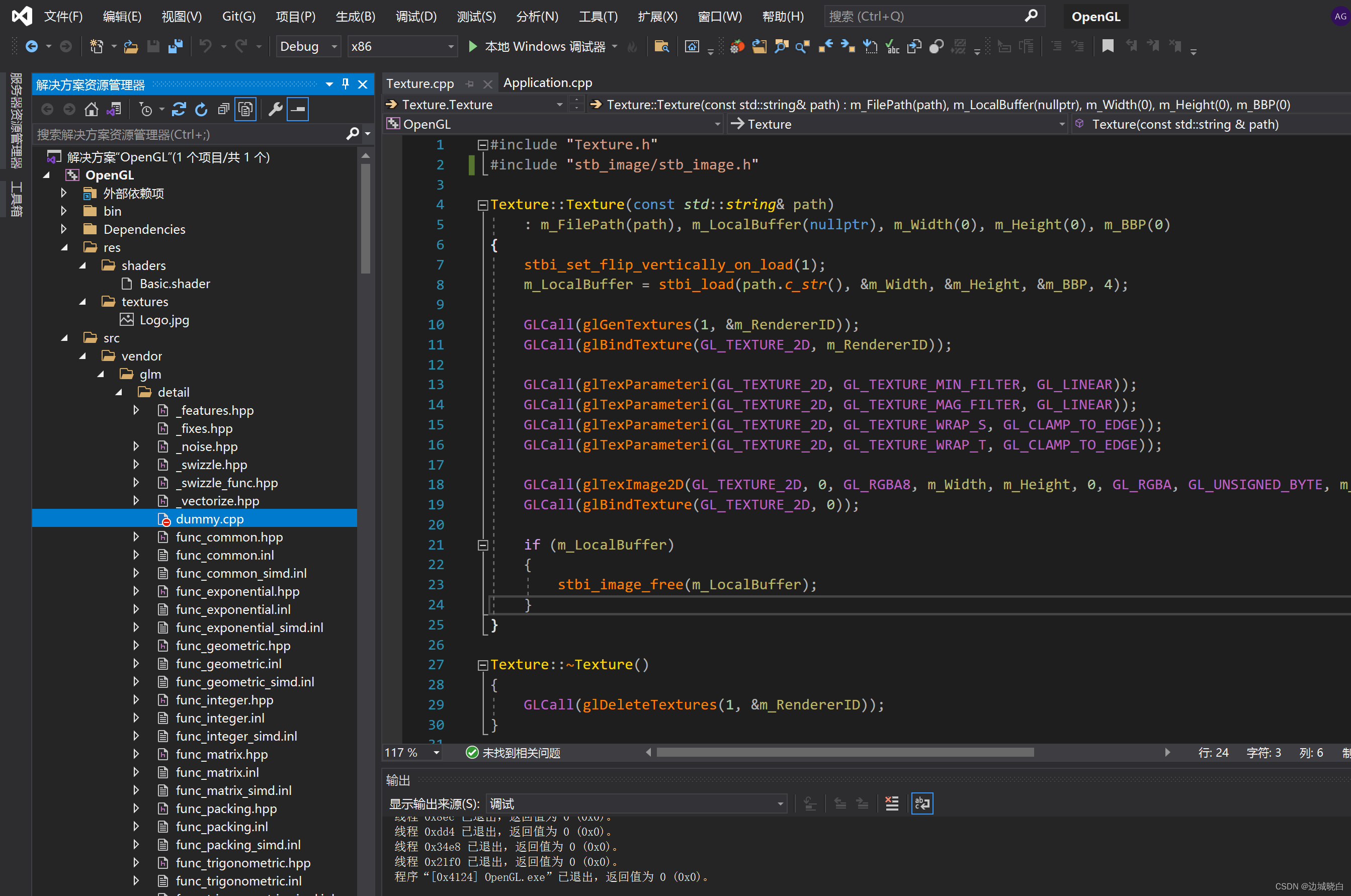Click the Clear All output icon
Image resolution: width=1351 pixels, height=896 pixels.
pyautogui.click(x=891, y=803)
